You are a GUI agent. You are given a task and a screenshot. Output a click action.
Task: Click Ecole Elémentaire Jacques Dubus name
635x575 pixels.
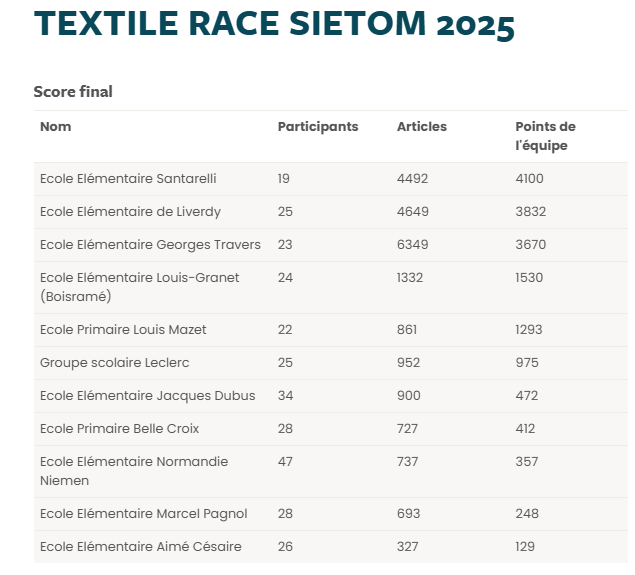point(148,396)
